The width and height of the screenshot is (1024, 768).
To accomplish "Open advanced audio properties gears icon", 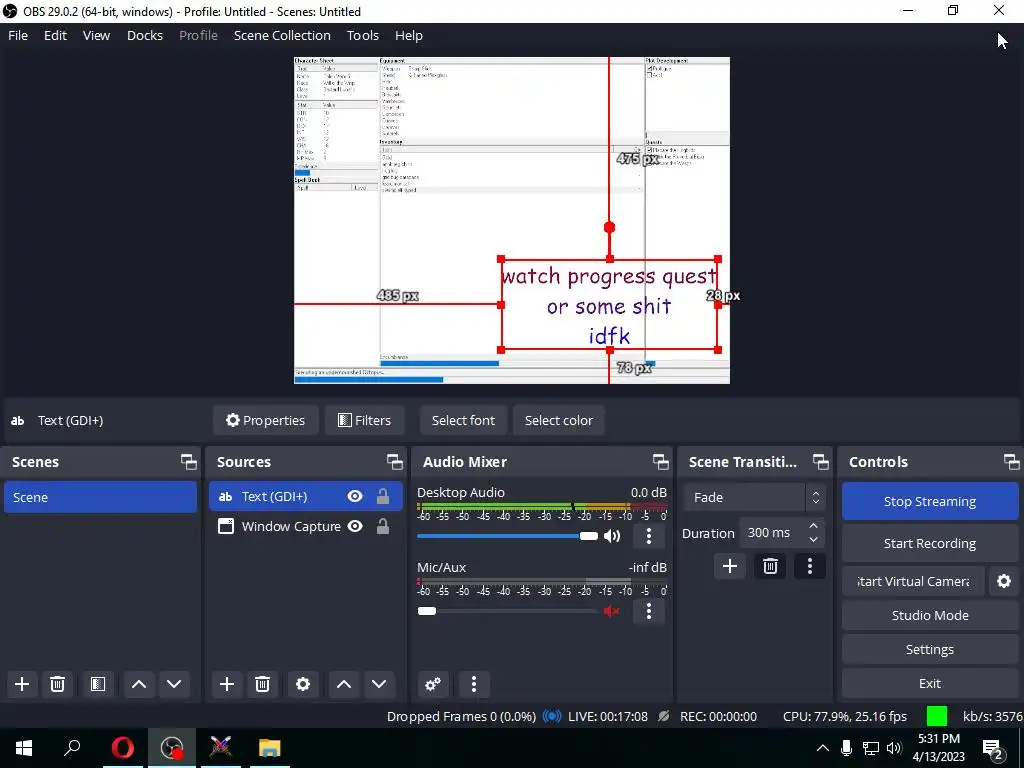I will (433, 684).
